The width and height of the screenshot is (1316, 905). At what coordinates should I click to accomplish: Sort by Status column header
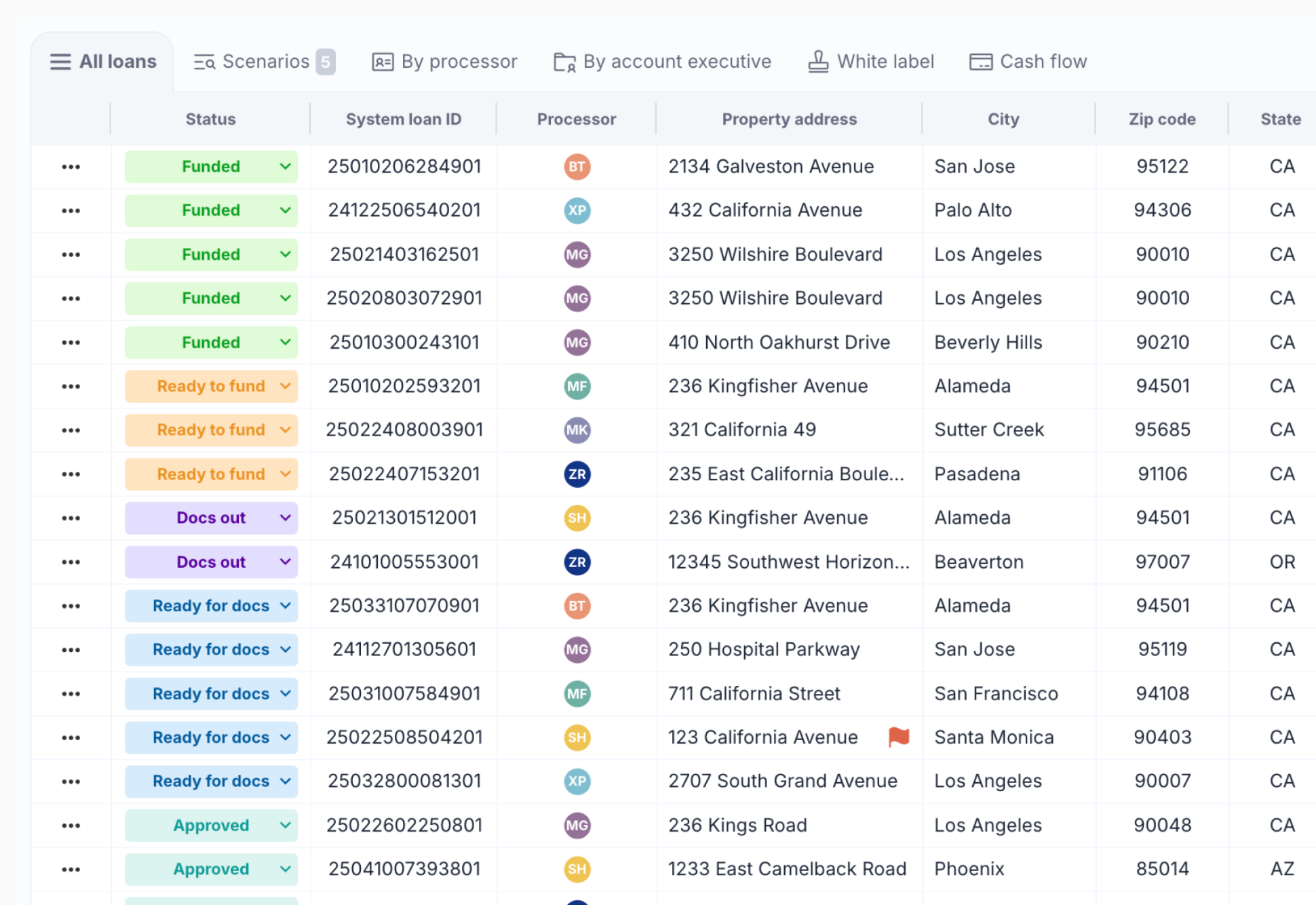click(211, 119)
